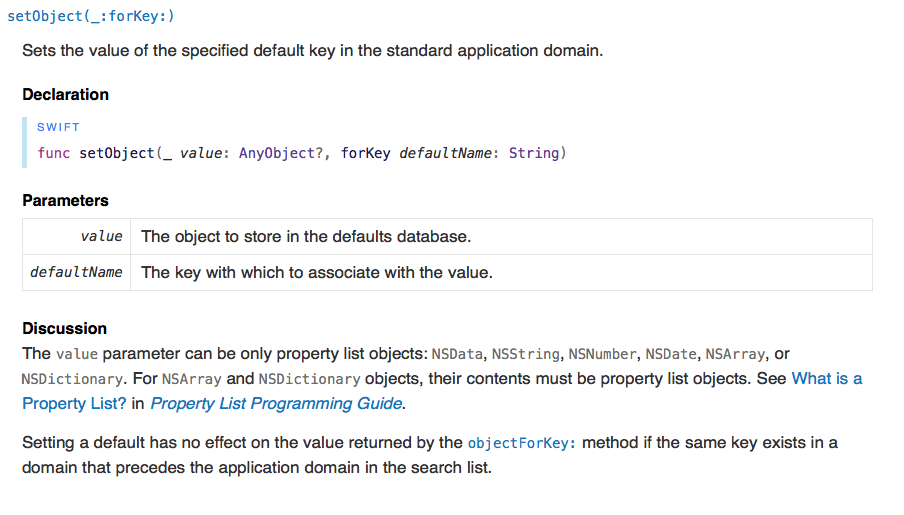Image resolution: width=904 pixels, height=515 pixels.
Task: Click the NSData code term in Discussion
Action: coord(456,354)
